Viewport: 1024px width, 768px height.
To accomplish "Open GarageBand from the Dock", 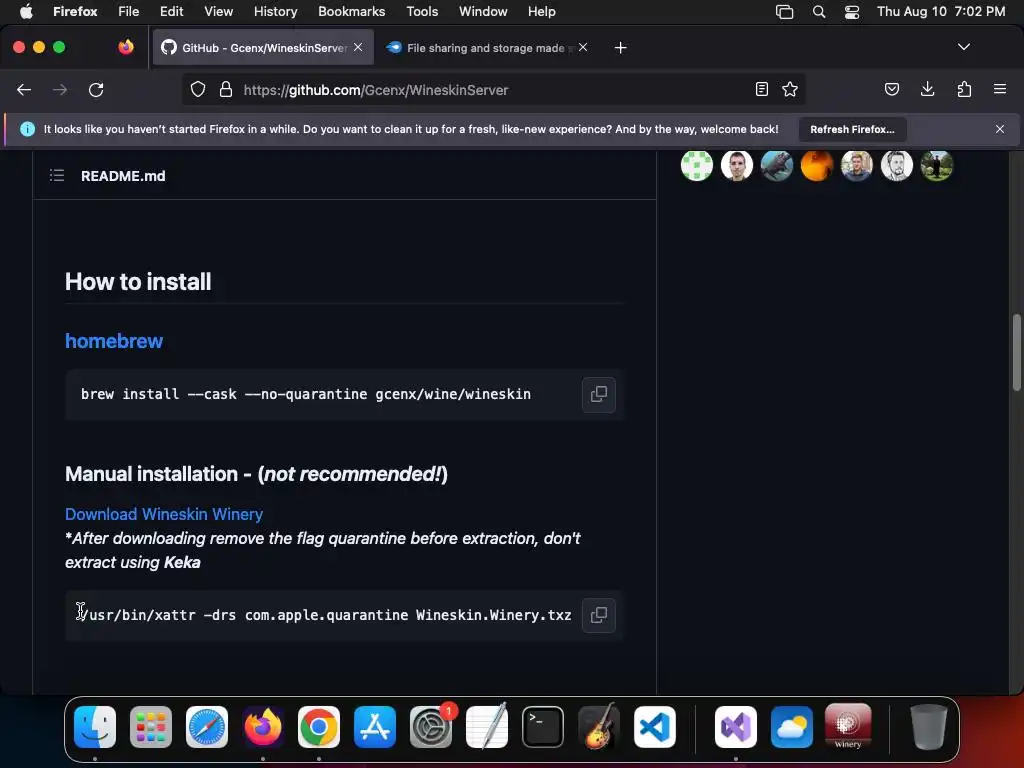I will pos(599,727).
